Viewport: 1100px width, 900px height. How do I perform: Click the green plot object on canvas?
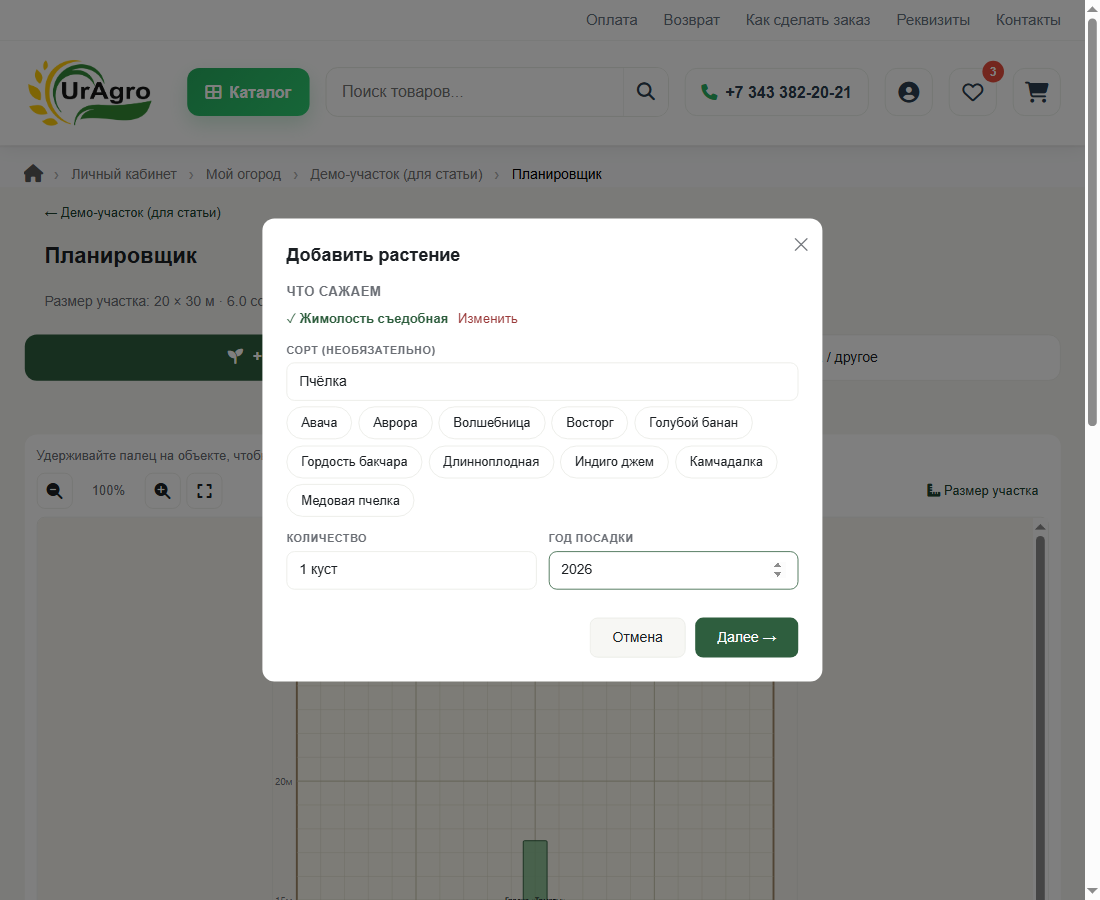coord(535,870)
